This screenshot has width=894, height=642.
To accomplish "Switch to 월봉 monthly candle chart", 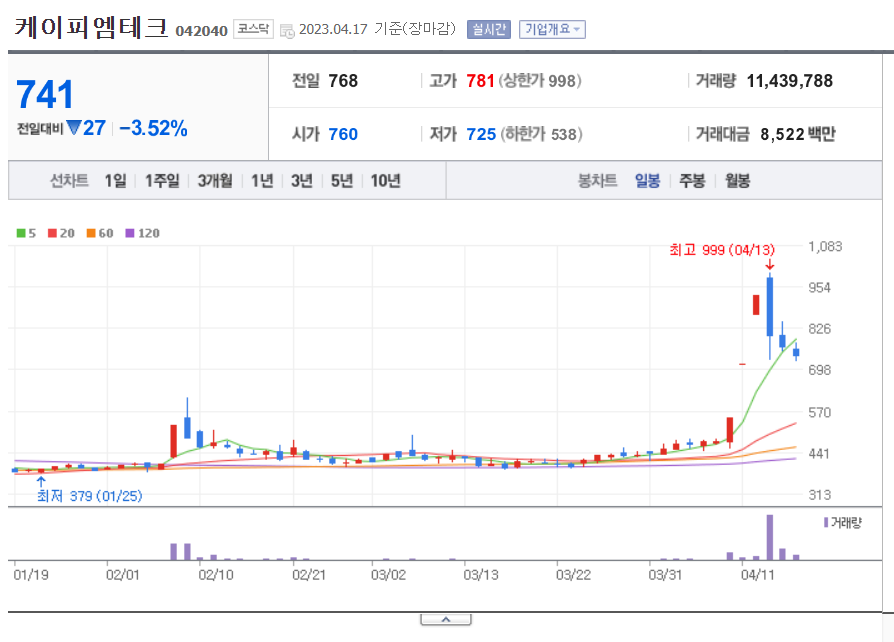I will (737, 181).
